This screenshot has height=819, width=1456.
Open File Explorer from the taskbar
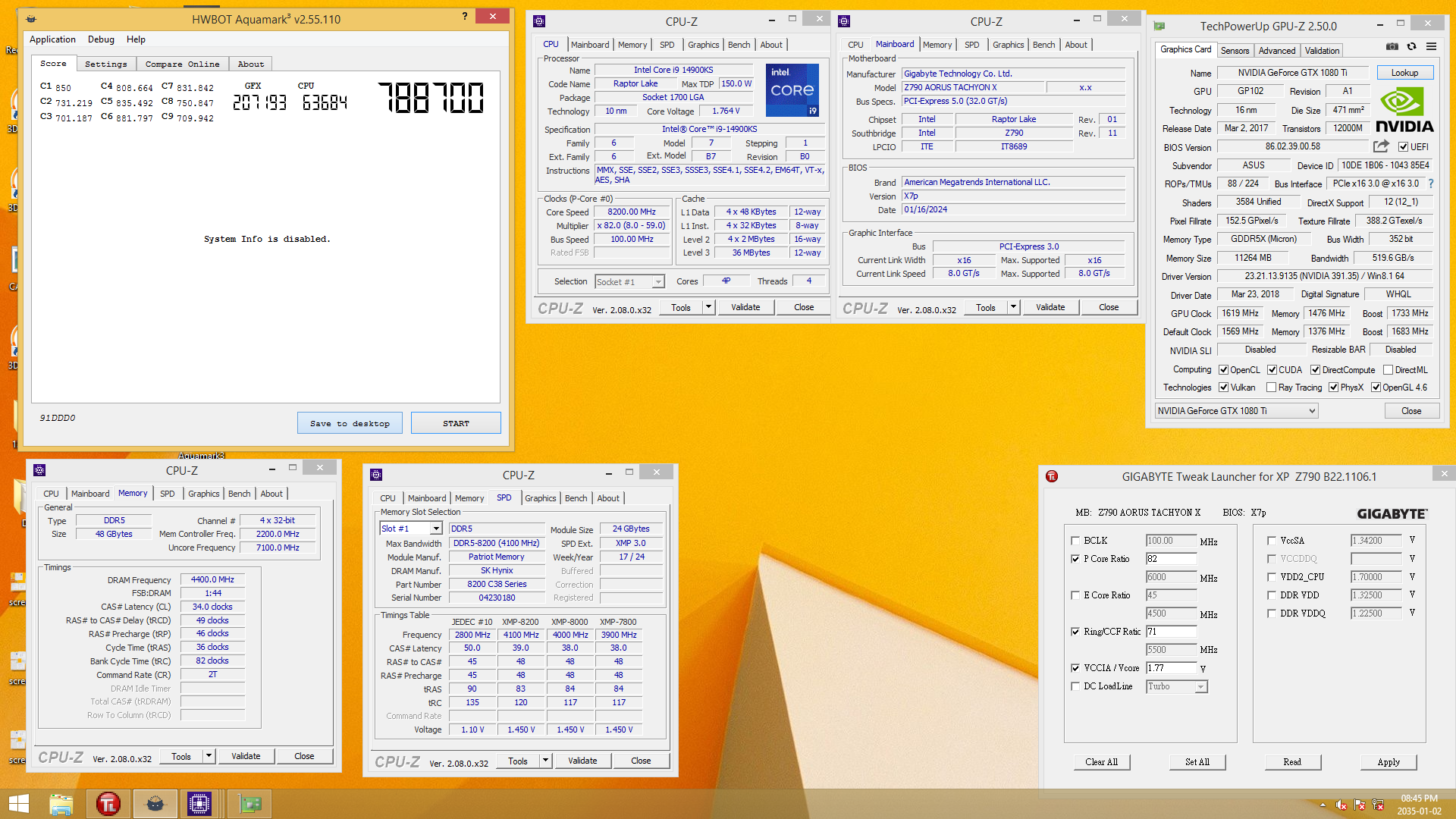61,804
